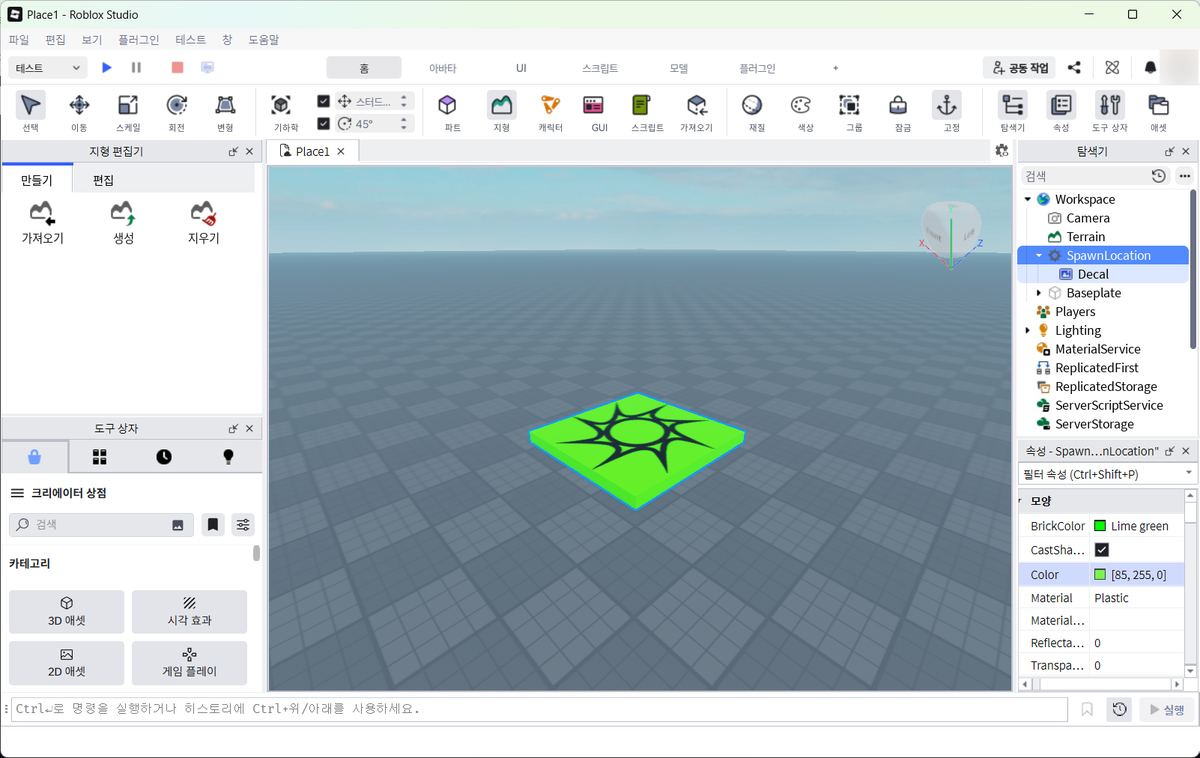Insert a Script (스크립트)
The height and width of the screenshot is (758, 1200).
(647, 112)
